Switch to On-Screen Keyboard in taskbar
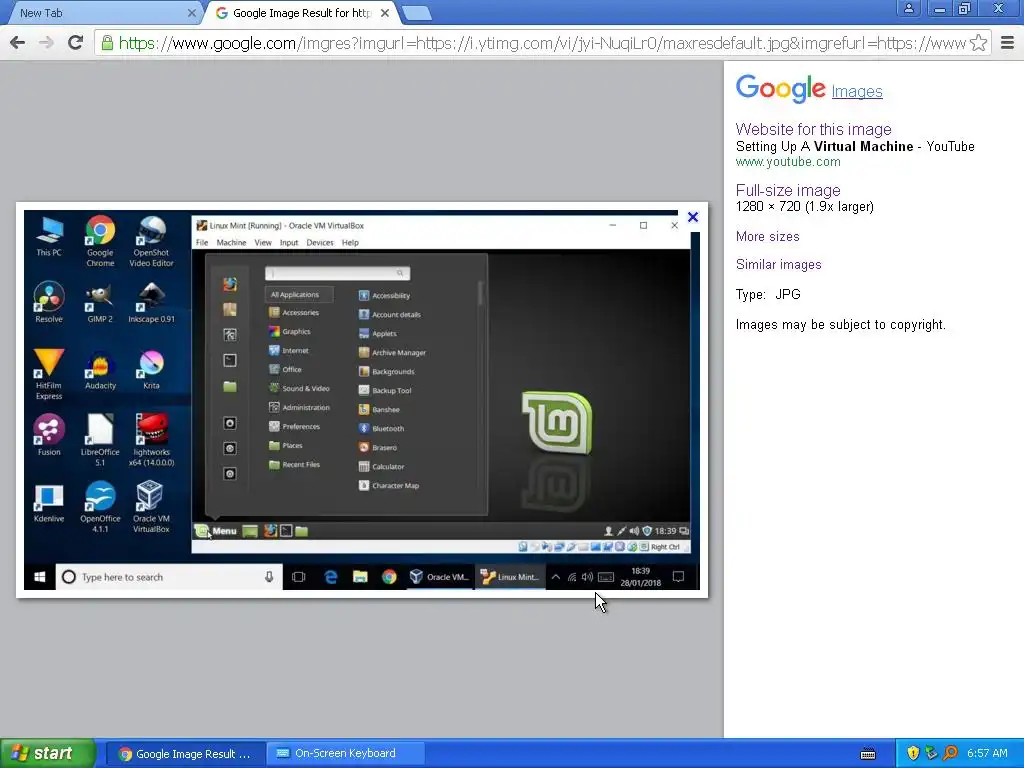Viewport: 1024px width, 768px height. tap(345, 754)
